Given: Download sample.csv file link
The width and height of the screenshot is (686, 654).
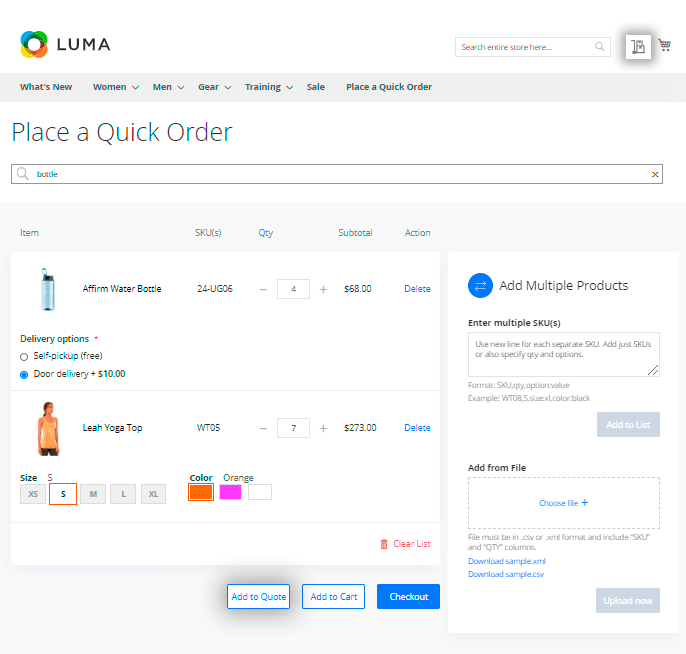Looking at the screenshot, I should [x=506, y=574].
